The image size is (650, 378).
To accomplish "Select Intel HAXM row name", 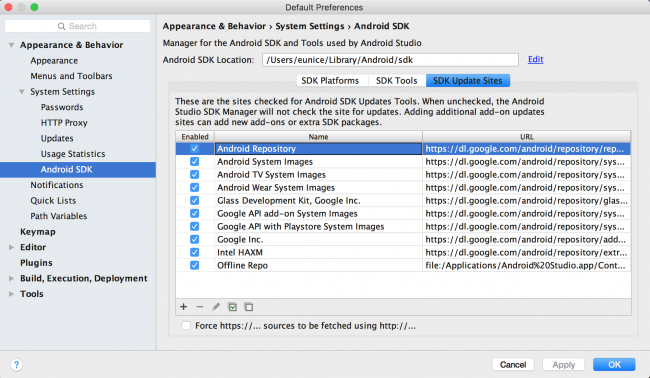I will point(240,252).
